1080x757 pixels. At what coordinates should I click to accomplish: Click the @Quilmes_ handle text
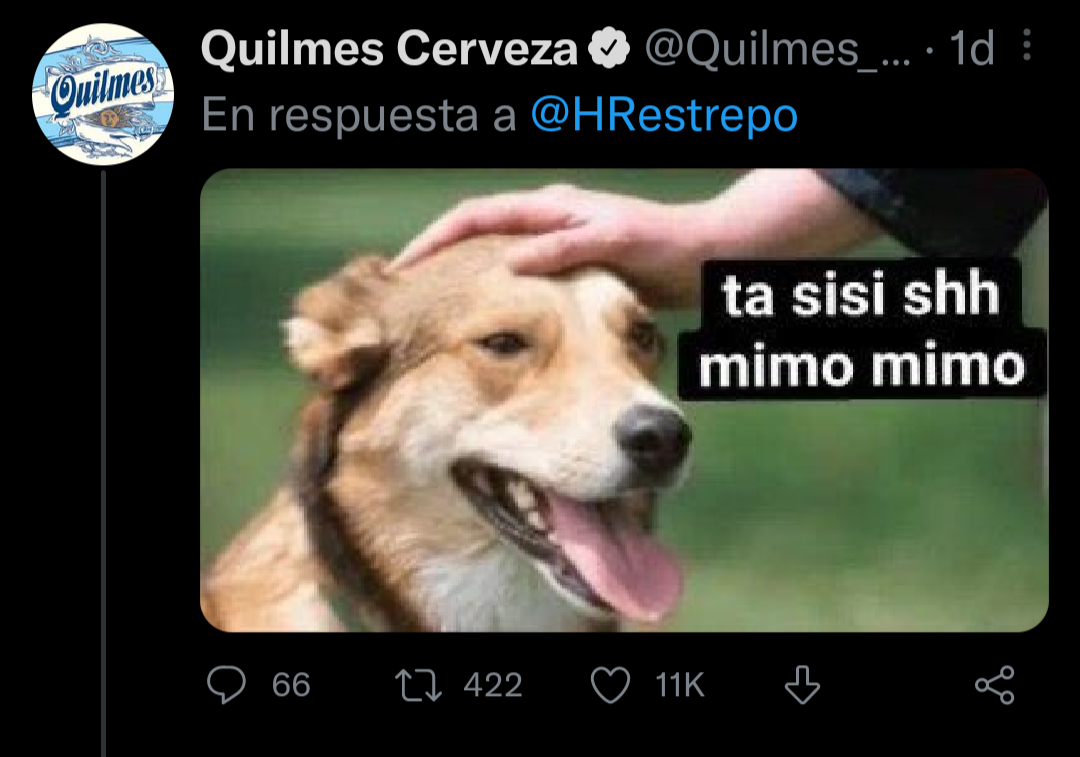coord(777,50)
